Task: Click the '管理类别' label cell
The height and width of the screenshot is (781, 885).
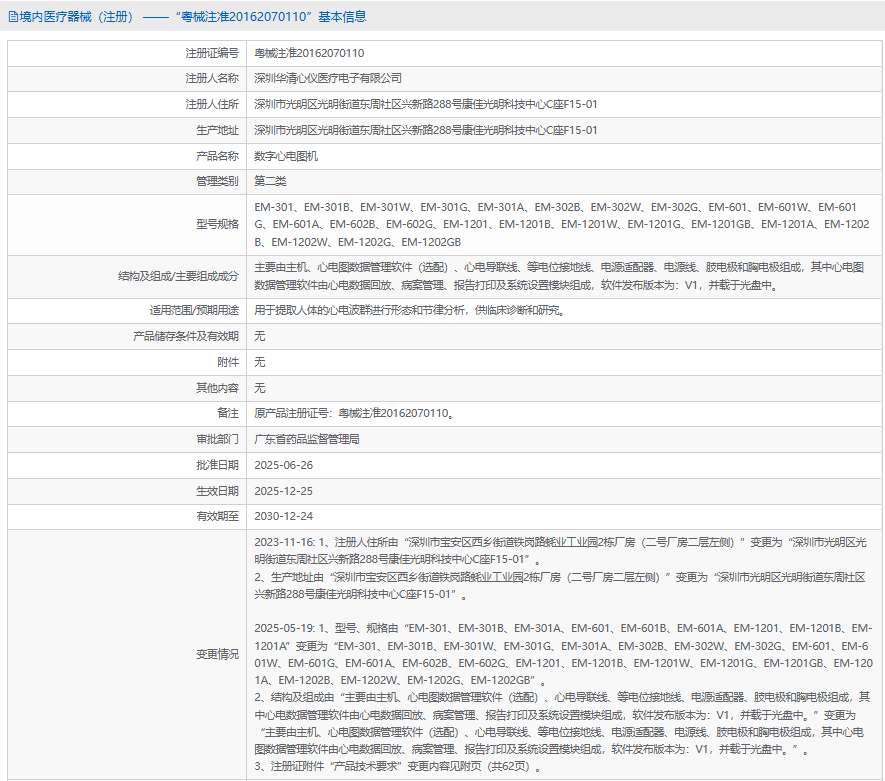Action: click(x=127, y=181)
